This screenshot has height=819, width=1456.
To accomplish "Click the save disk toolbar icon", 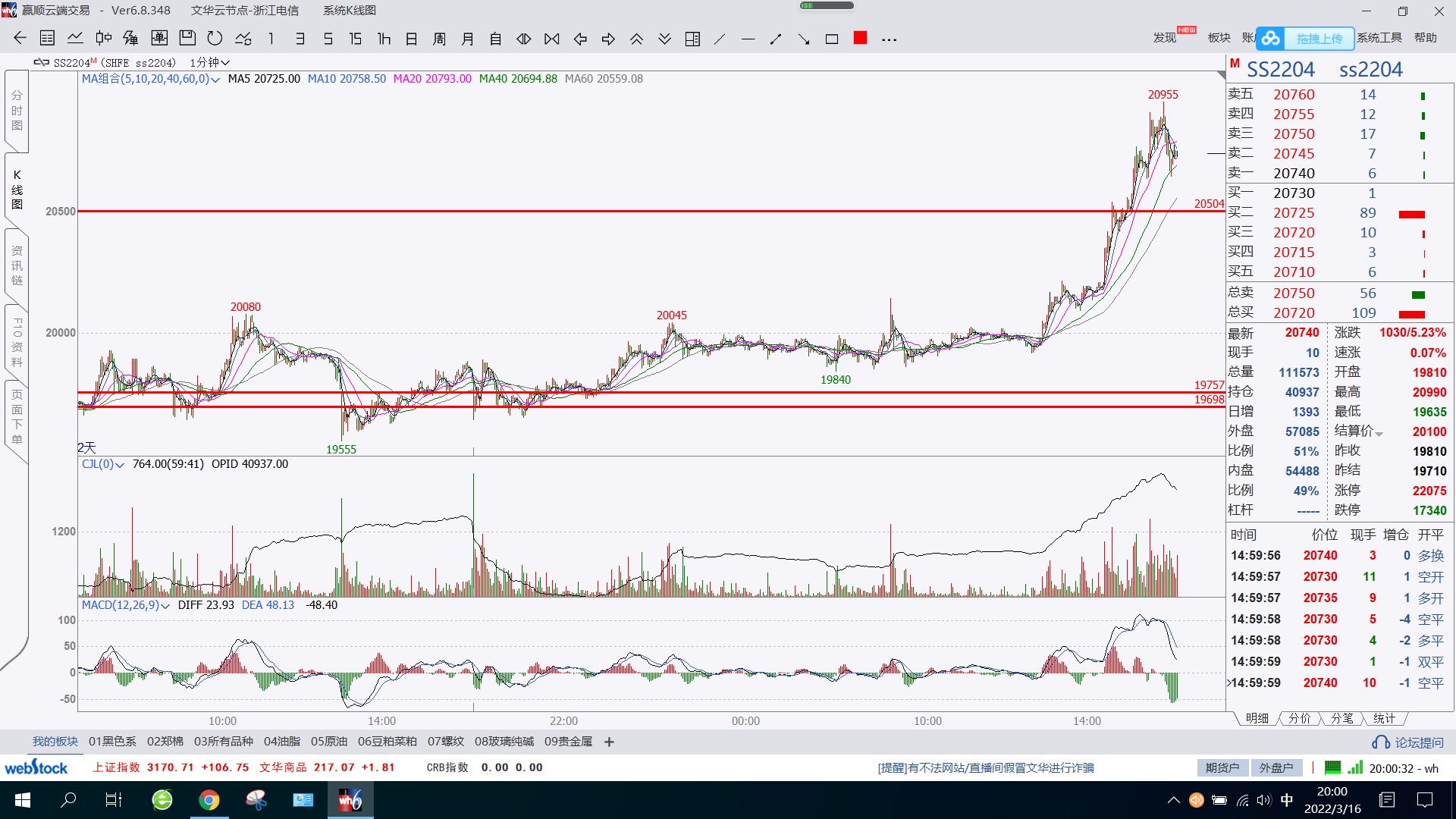I will point(187,39).
